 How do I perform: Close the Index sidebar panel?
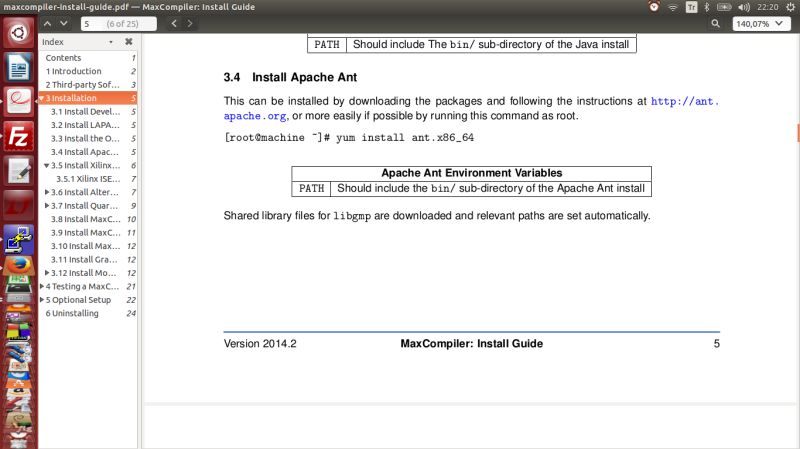point(129,42)
